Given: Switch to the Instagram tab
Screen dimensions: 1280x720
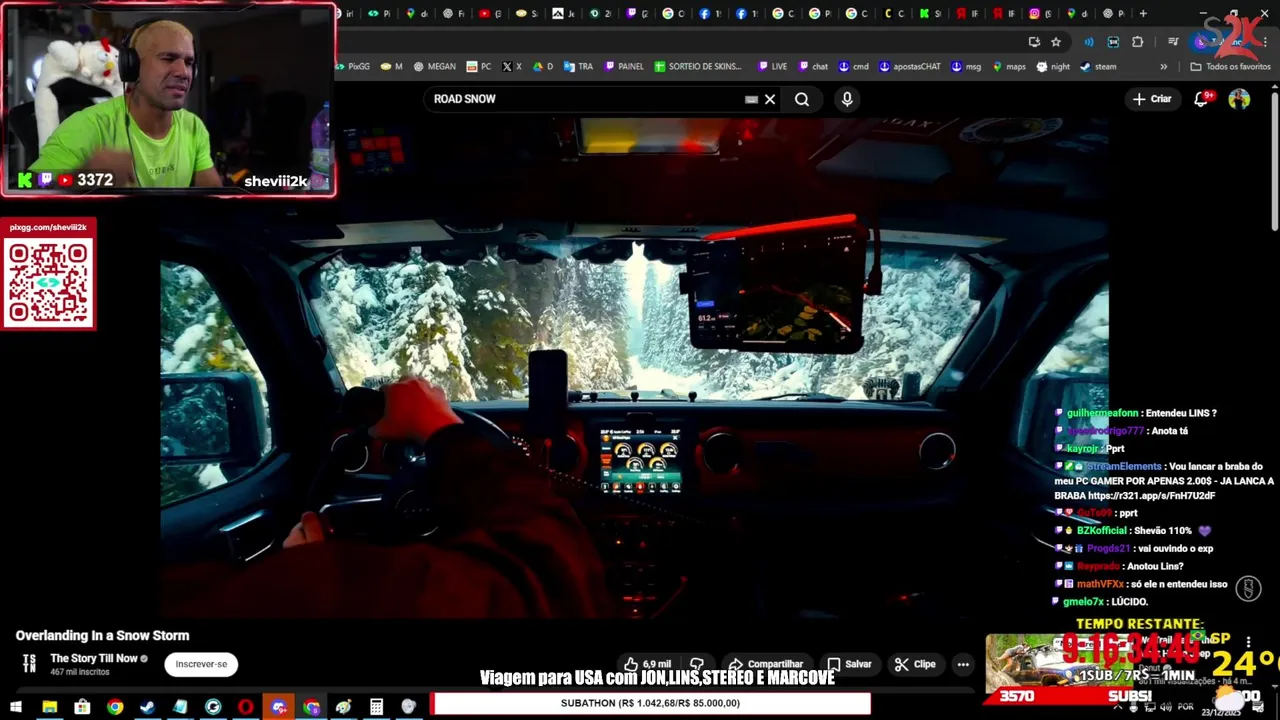Looking at the screenshot, I should (1040, 14).
